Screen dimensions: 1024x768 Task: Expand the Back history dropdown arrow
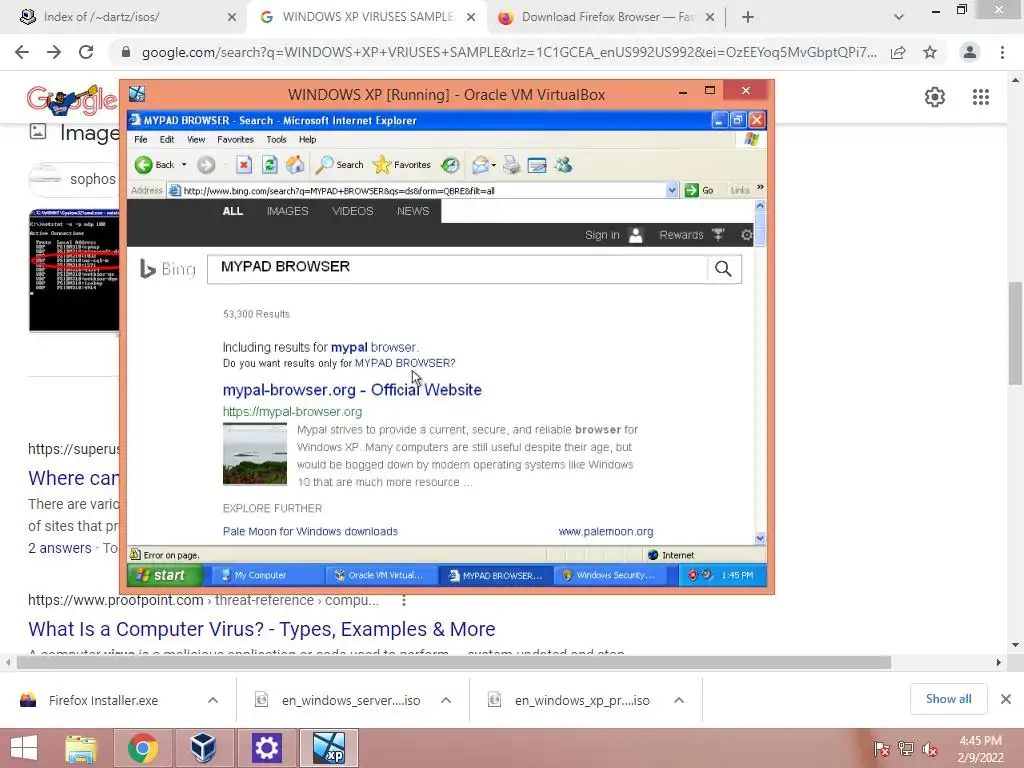coord(184,165)
